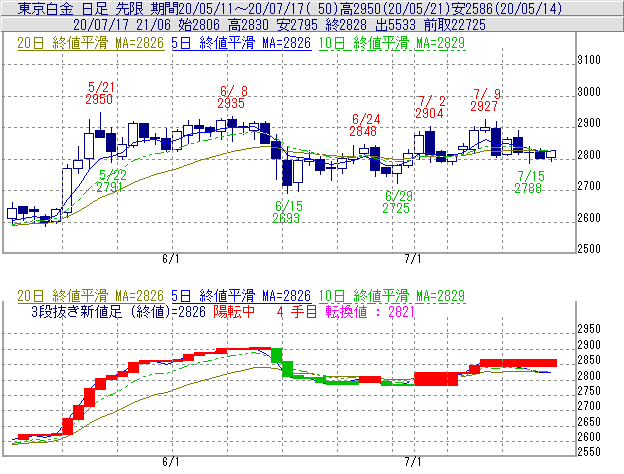
Task: Click the 前取22725 value
Action: pos(455,25)
